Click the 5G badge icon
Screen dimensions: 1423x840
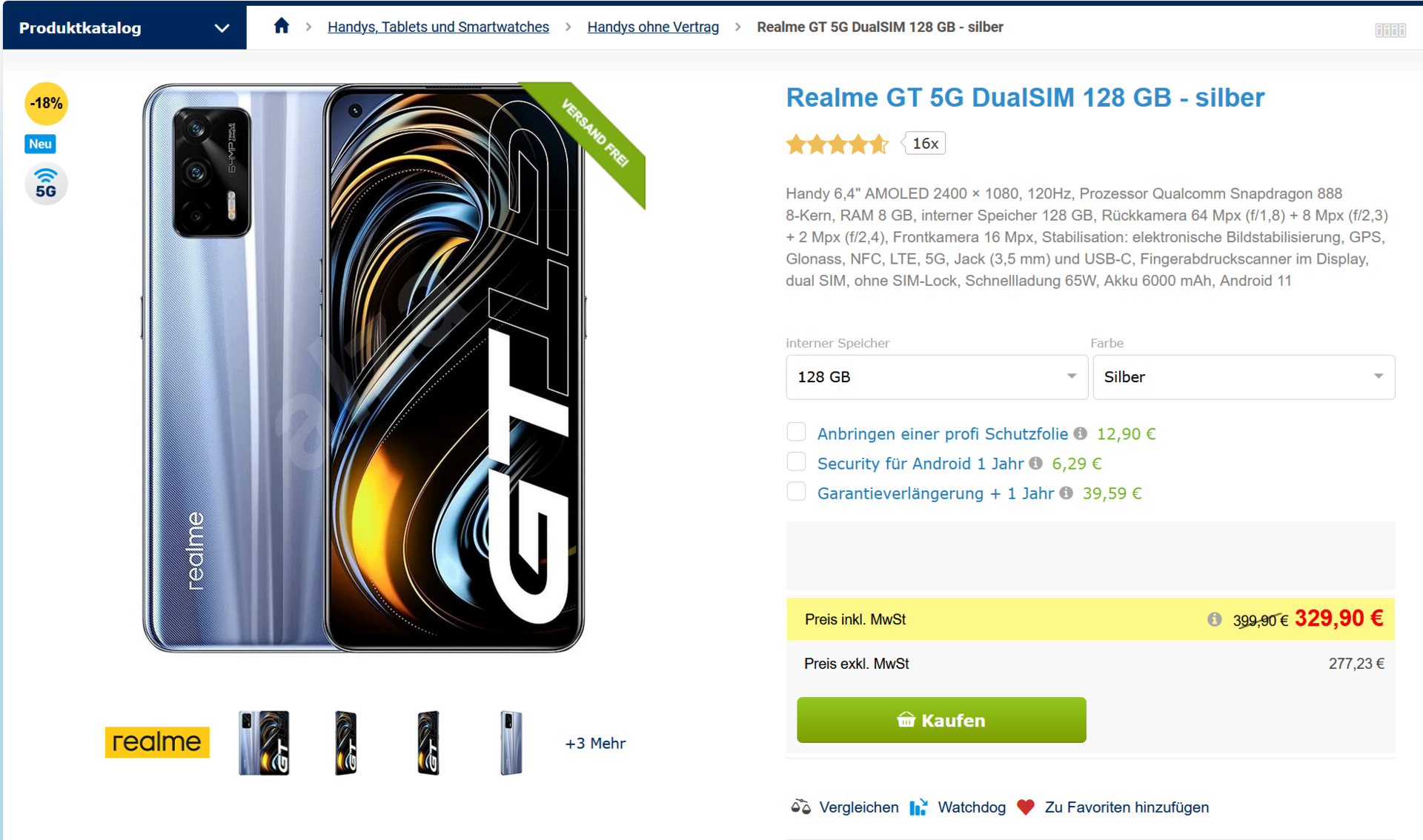[46, 184]
